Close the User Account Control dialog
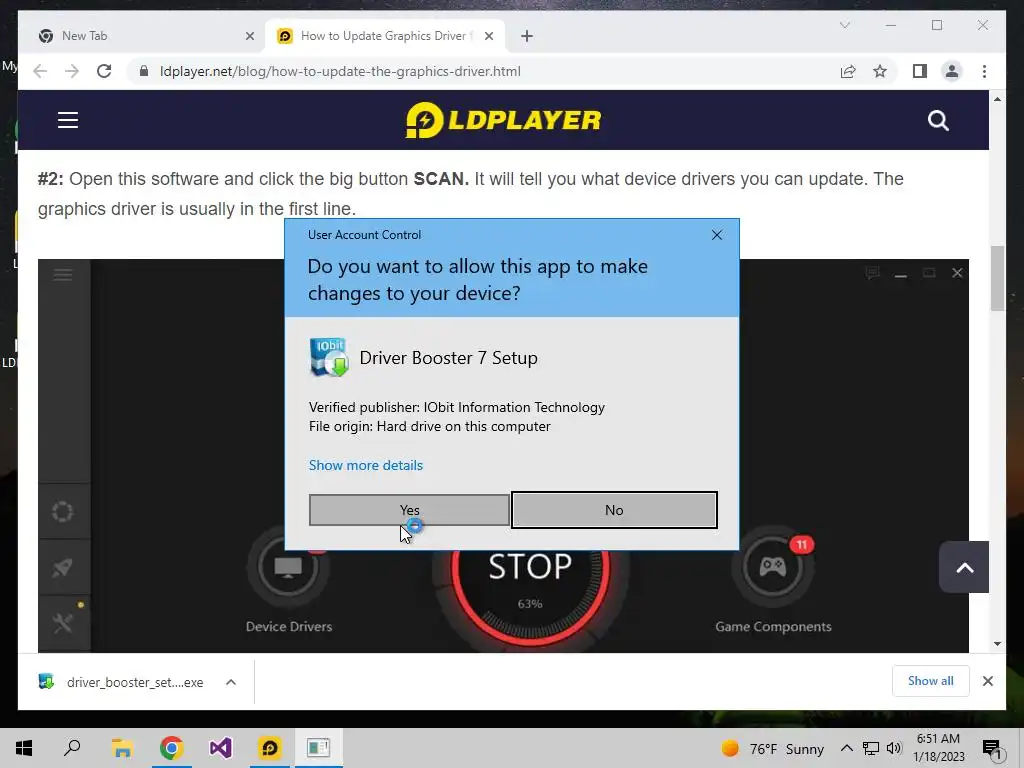Viewport: 1024px width, 768px height. click(x=716, y=235)
